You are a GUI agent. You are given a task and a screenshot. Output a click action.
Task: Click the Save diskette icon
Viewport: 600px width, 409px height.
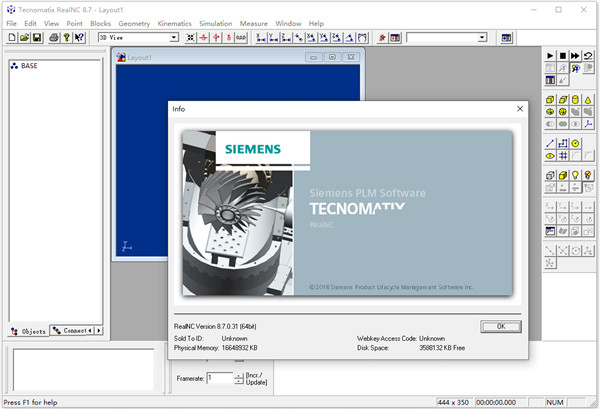coord(37,37)
